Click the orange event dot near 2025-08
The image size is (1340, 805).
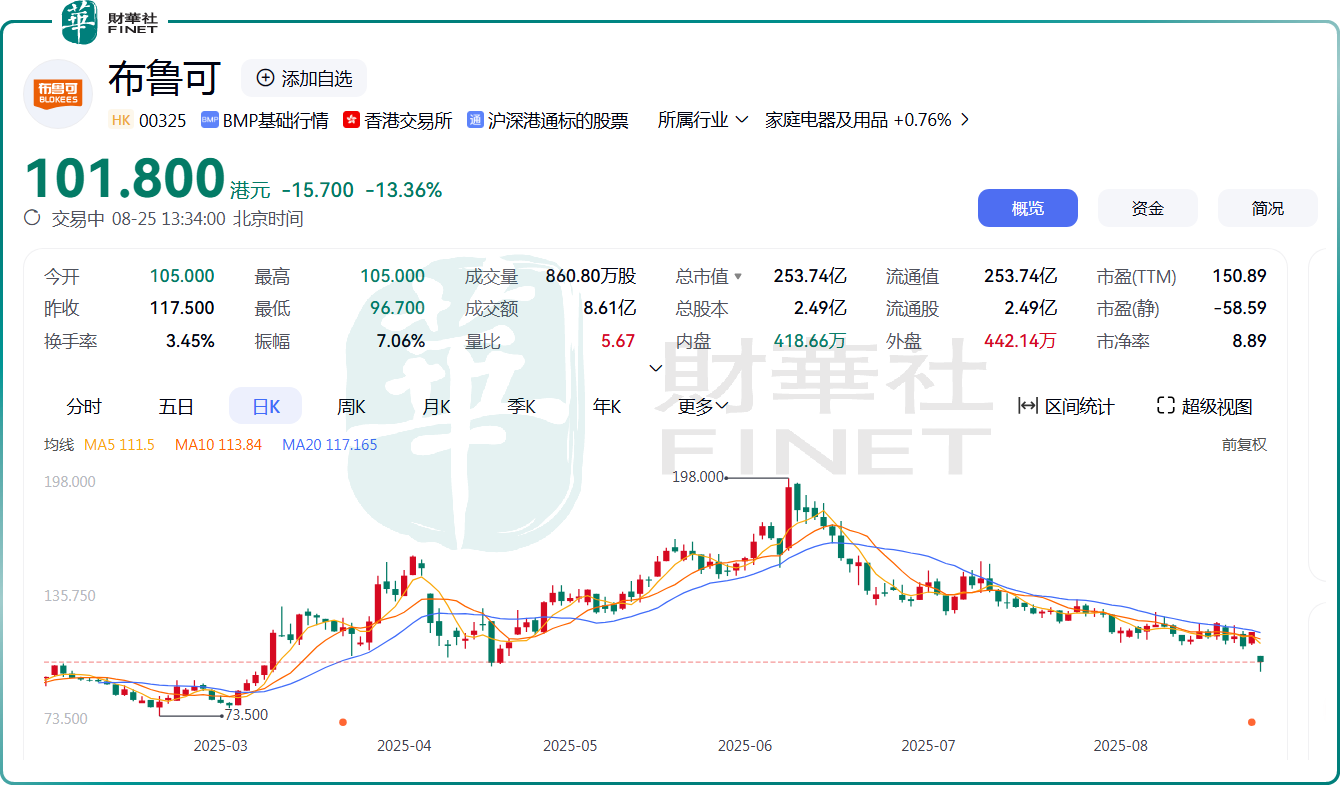(x=1251, y=722)
